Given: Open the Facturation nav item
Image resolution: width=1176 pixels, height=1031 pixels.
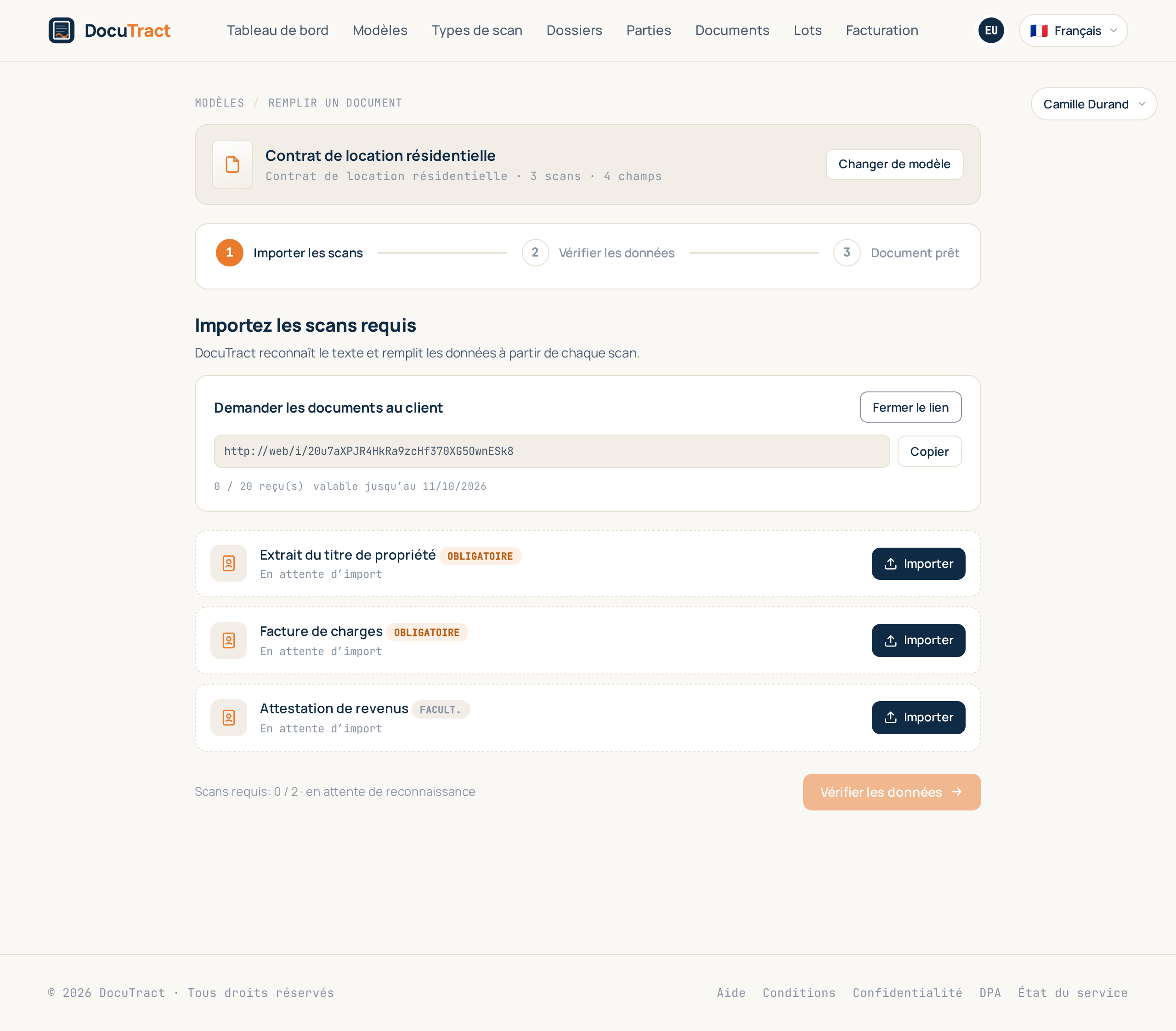Looking at the screenshot, I should point(882,30).
